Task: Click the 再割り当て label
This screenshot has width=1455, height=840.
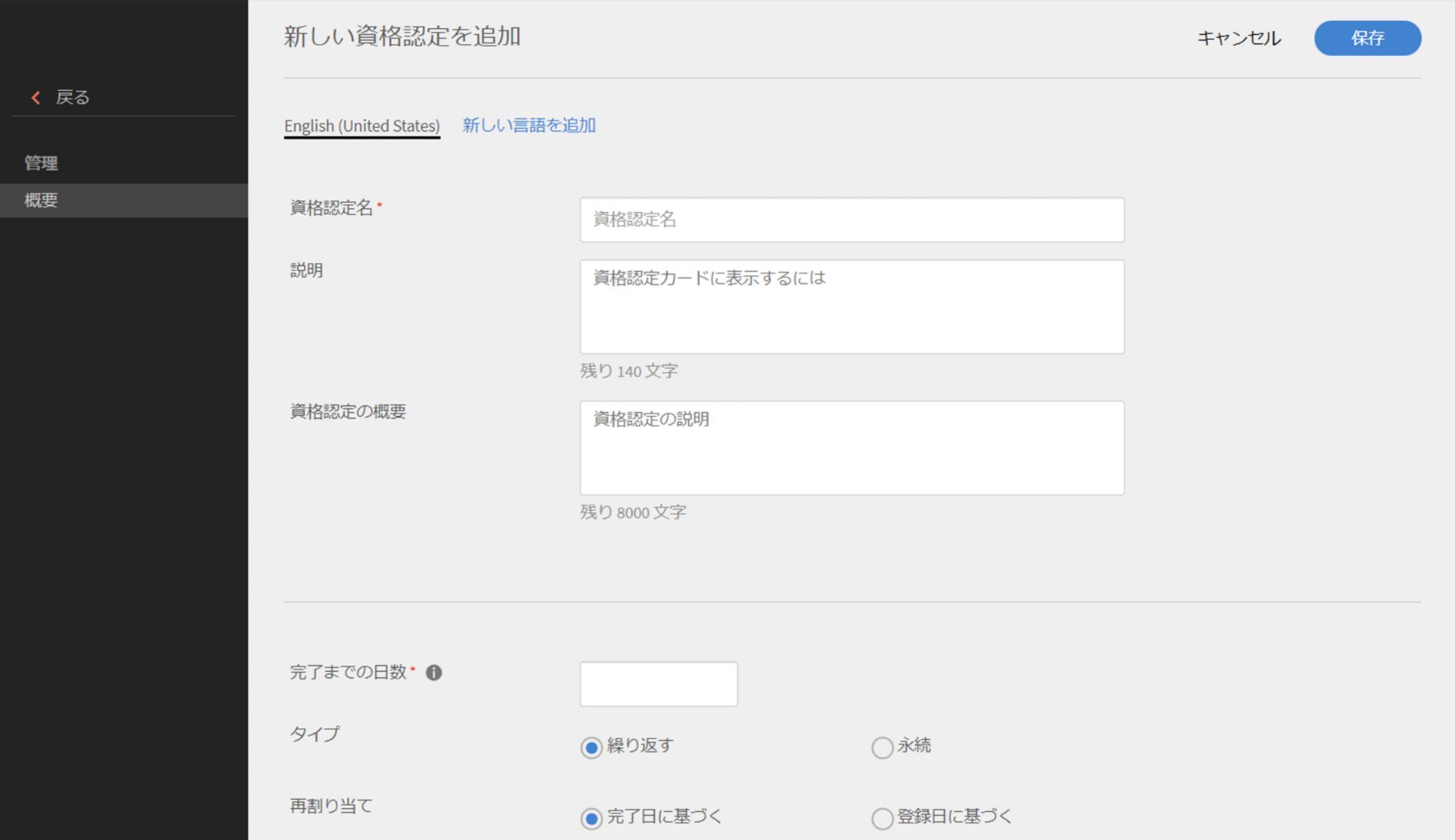Action: (331, 806)
